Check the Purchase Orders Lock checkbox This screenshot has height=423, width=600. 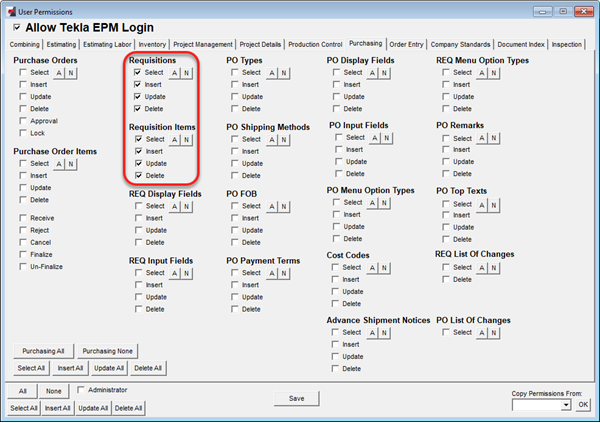23,133
